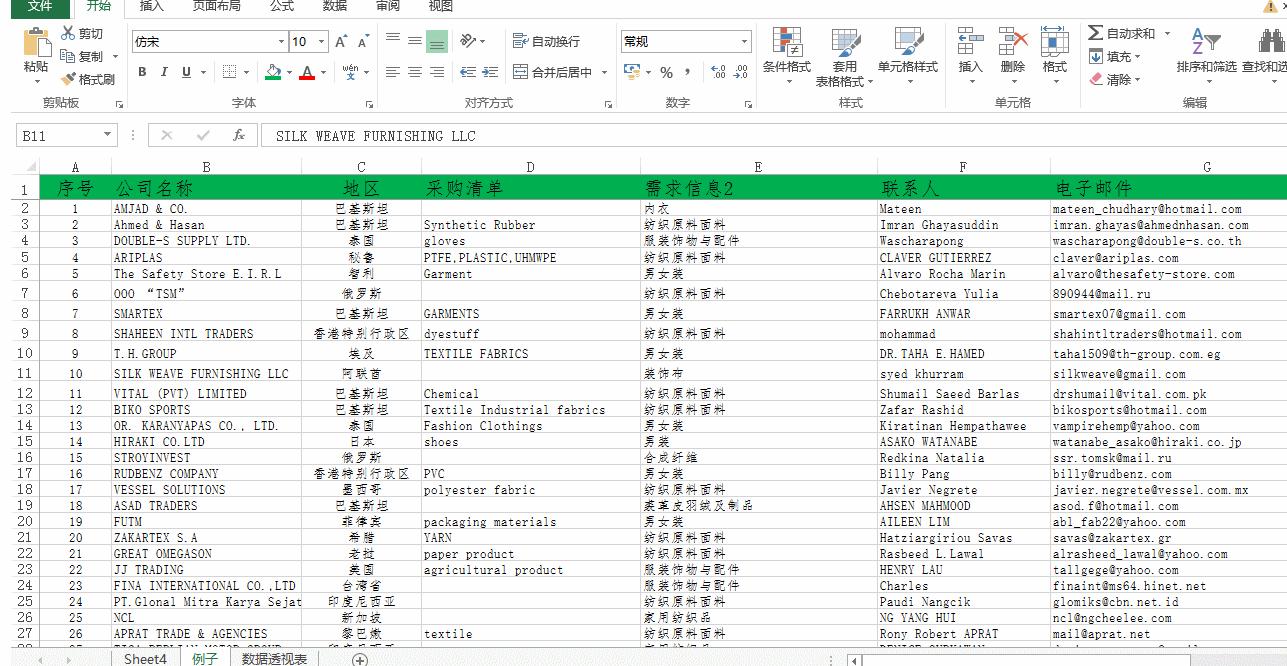
Task: Click the Insert Function fx icon
Action: pos(238,135)
